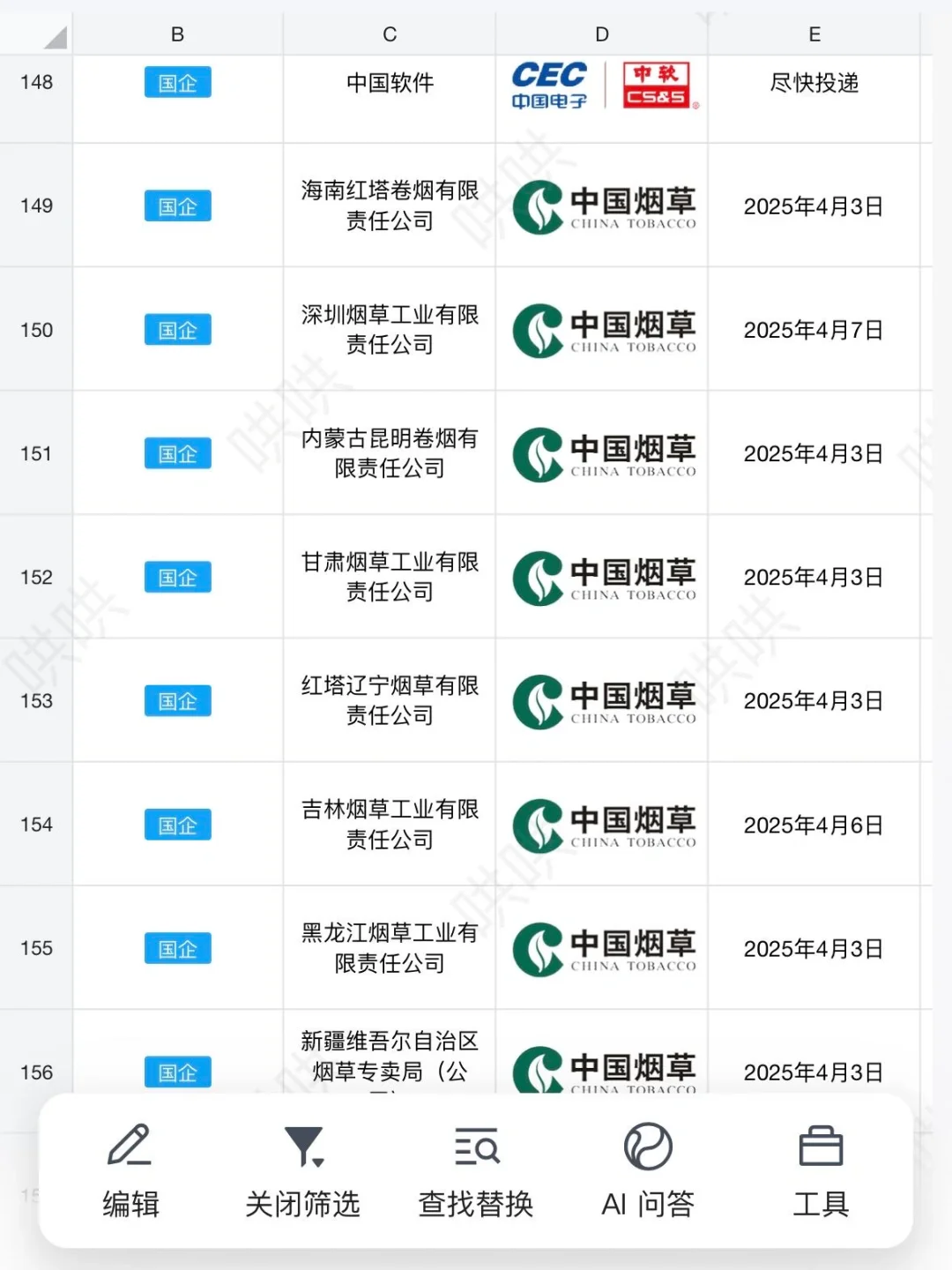Select cell 深圳烟草工业有限责任公司

click(390, 330)
